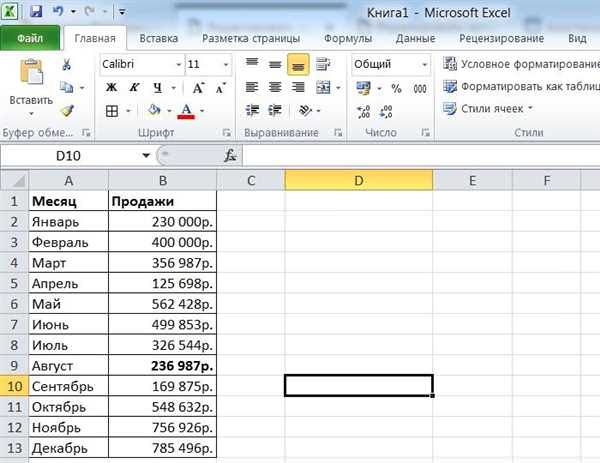
Task: Click the Copy icon
Action: coord(67,88)
